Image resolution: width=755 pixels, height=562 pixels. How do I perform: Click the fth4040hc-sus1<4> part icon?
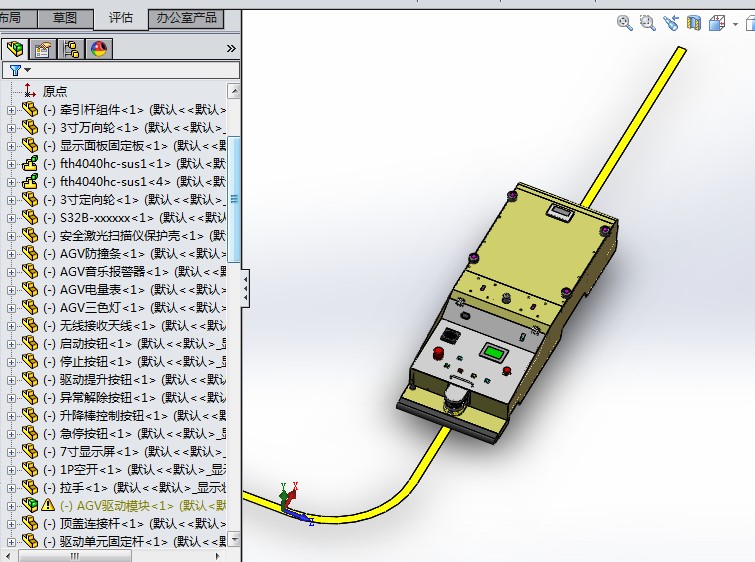click(x=30, y=182)
